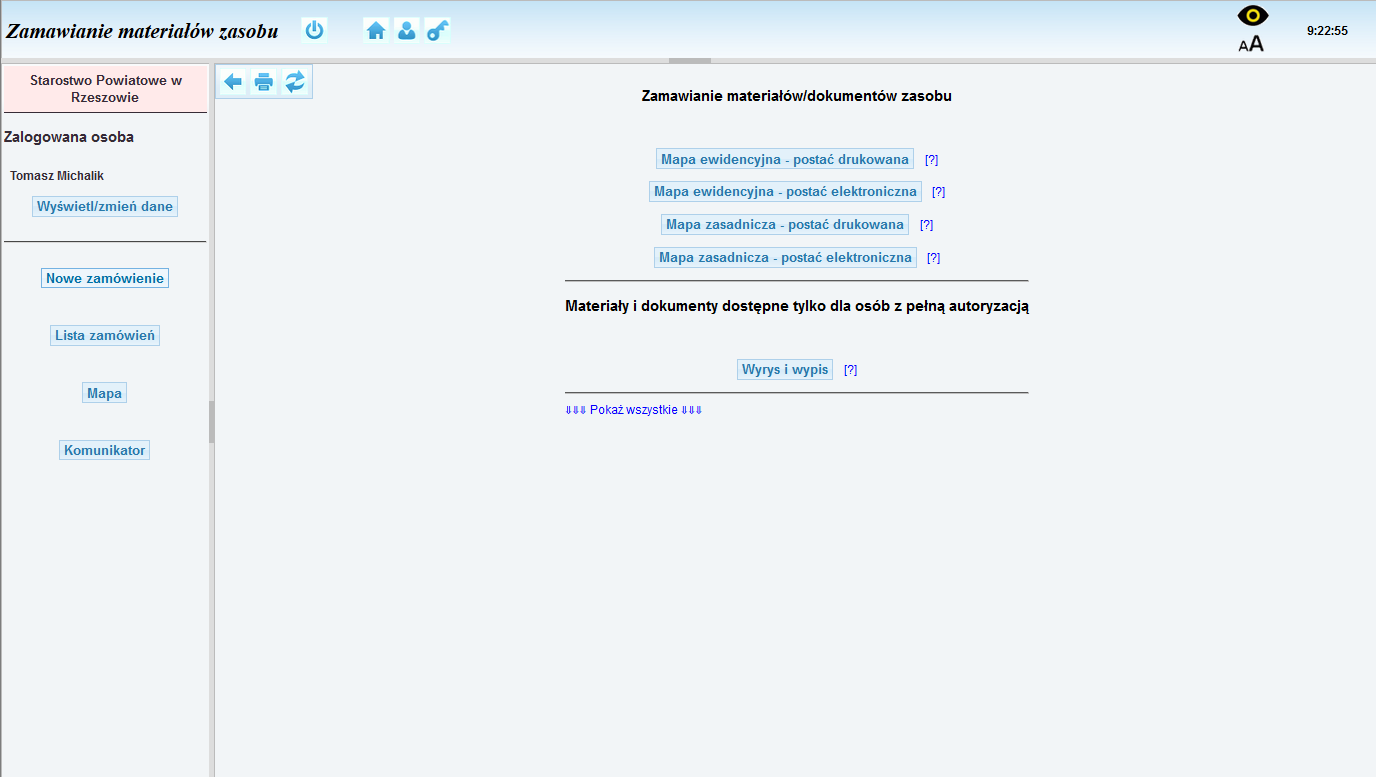
Task: Click Wyświetl/zmień dane button
Action: click(x=105, y=206)
